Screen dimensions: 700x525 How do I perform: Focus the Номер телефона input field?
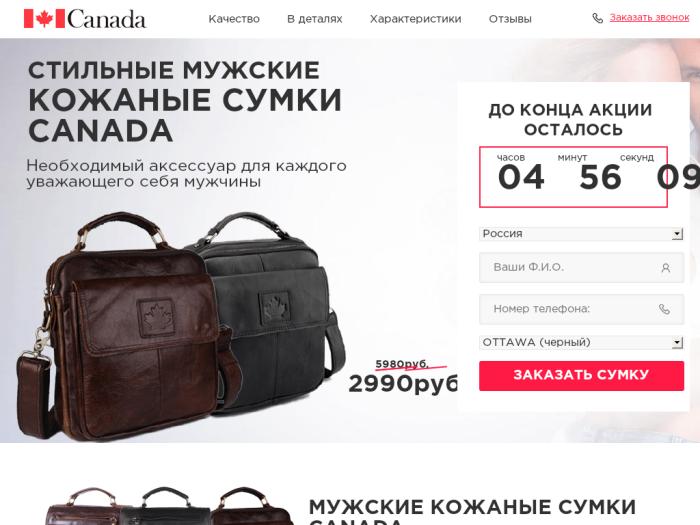tap(581, 309)
